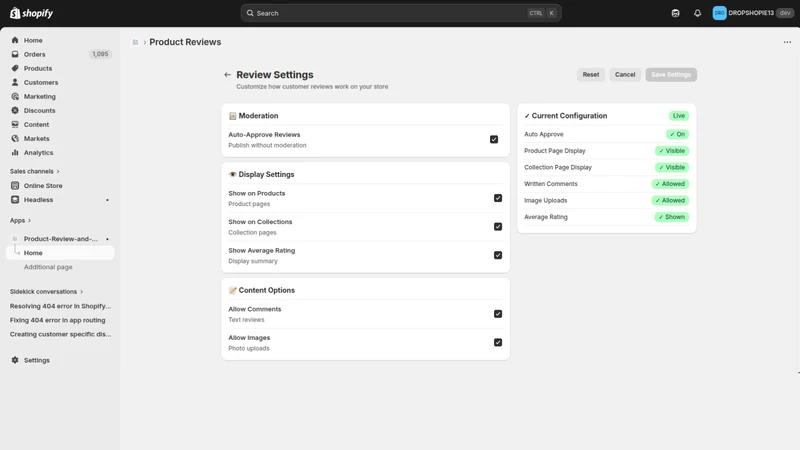Open the Home sidebar icon
Screen dimensions: 800x450
15,40
